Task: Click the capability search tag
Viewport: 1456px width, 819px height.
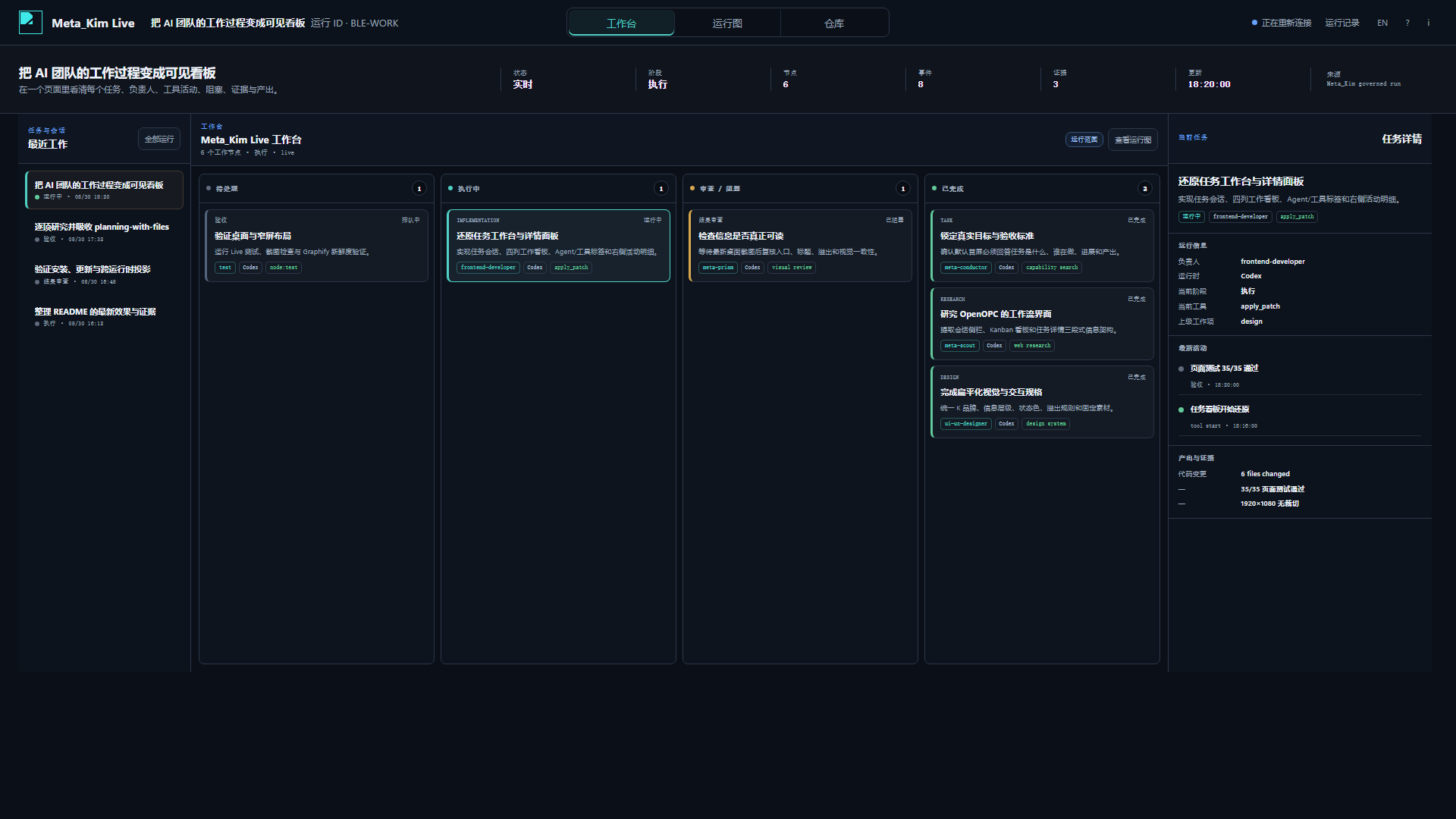Action: click(1052, 268)
